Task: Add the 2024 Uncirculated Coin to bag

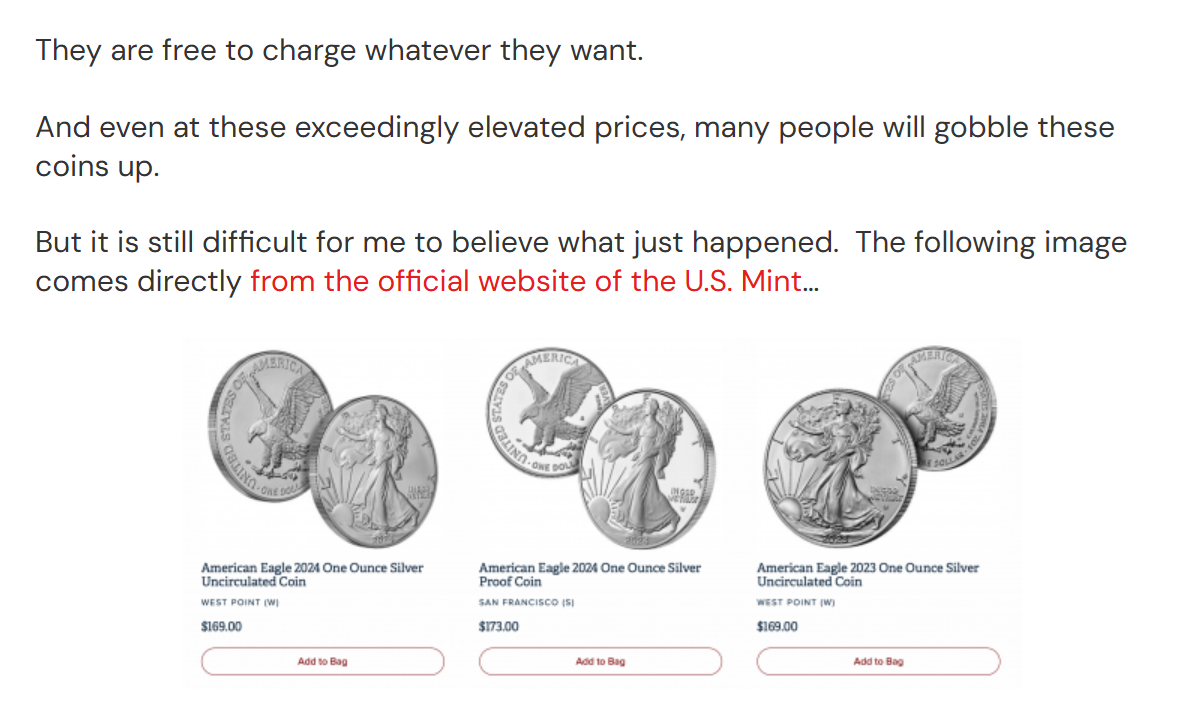Action: click(x=322, y=661)
